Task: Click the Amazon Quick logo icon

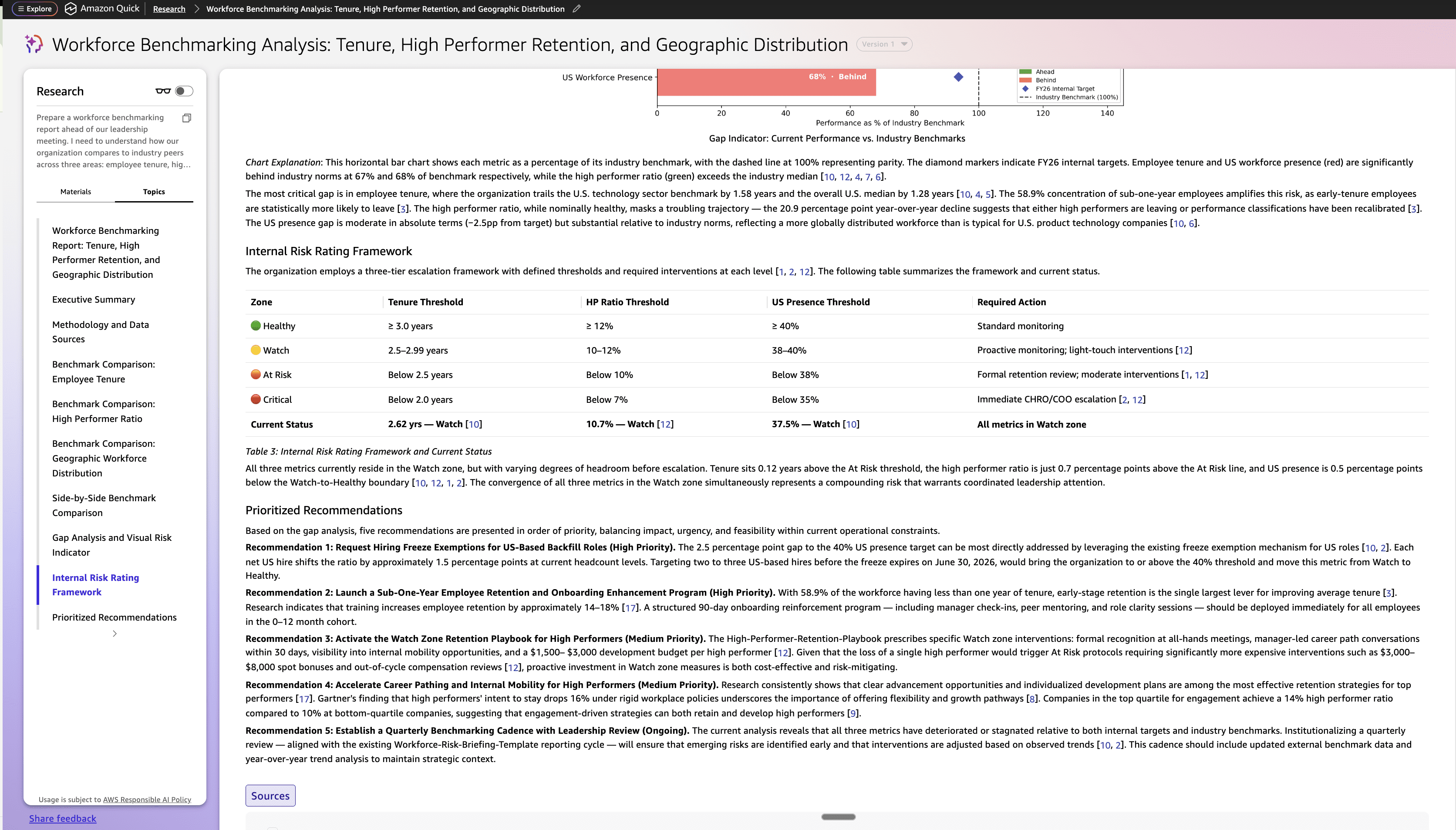Action: [71, 9]
